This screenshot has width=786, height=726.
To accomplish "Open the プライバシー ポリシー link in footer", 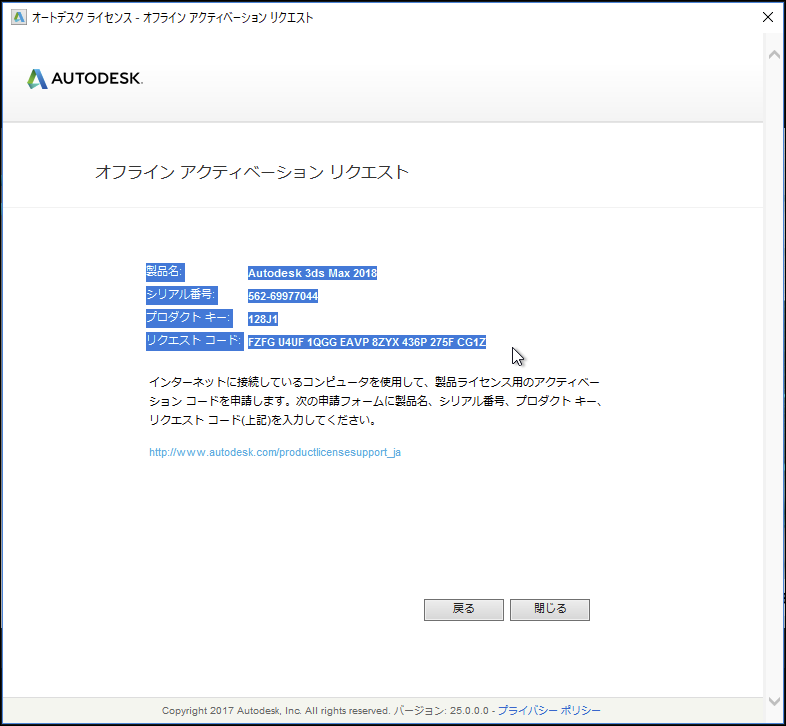I will 549,710.
